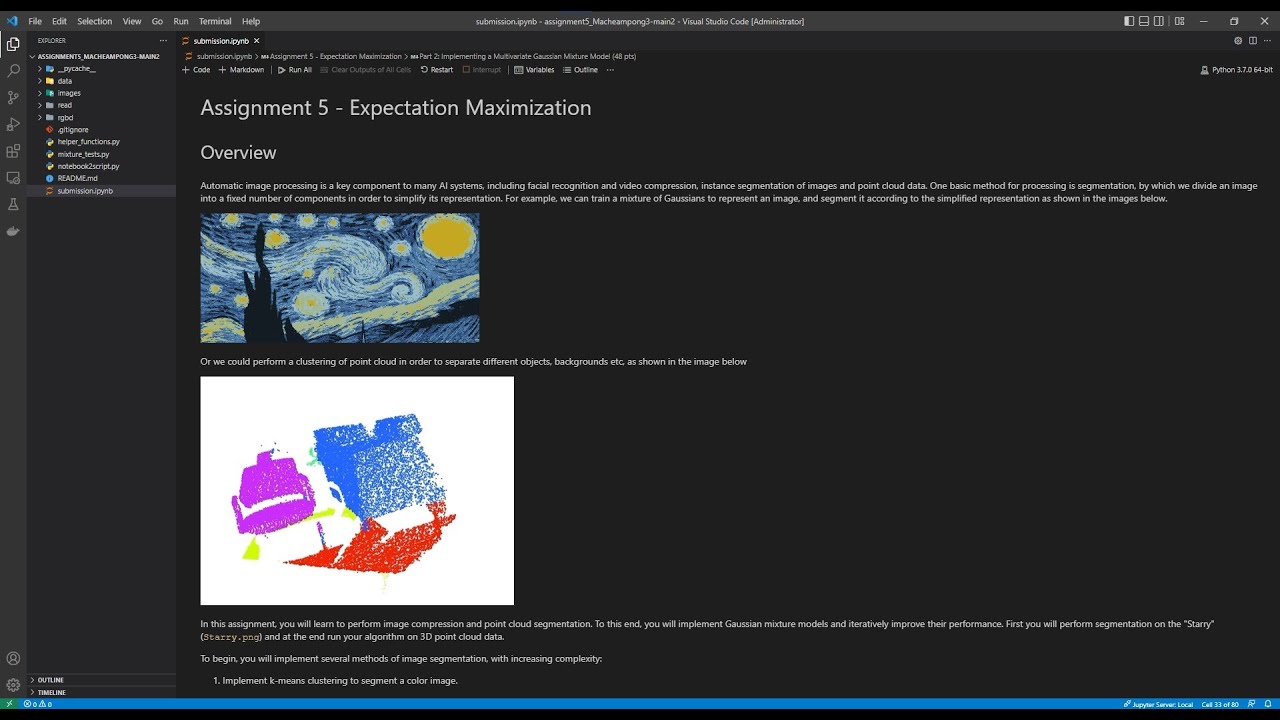Click the Interrupt kernel button
Screen dimensions: 1280x720
[482, 70]
